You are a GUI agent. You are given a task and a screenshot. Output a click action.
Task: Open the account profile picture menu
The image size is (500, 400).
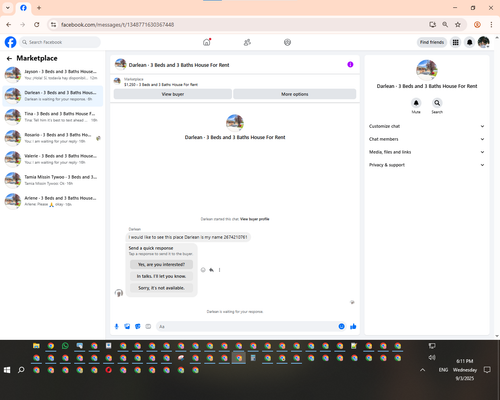[x=483, y=42]
